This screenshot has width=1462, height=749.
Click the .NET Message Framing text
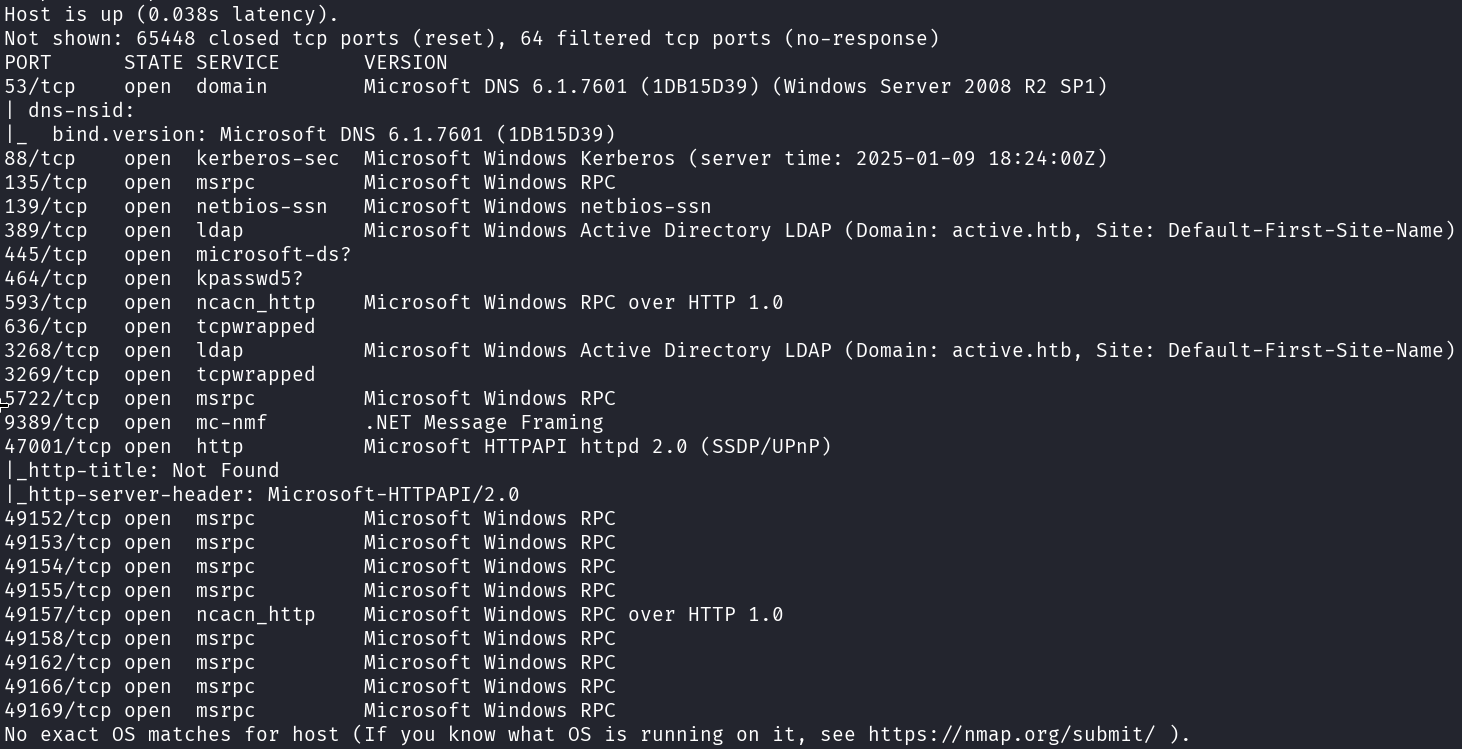(x=483, y=422)
